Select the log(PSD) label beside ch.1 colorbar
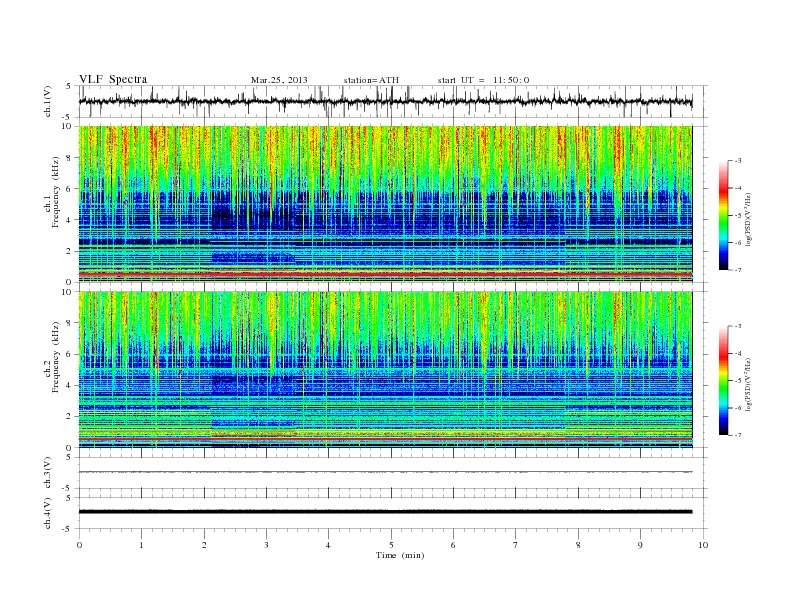The height and width of the screenshot is (612, 792). [x=749, y=219]
